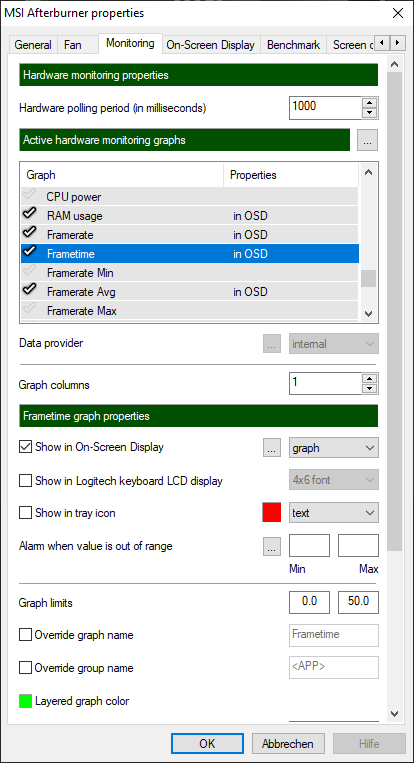Click the red tray icon color swatch

[x=271, y=513]
